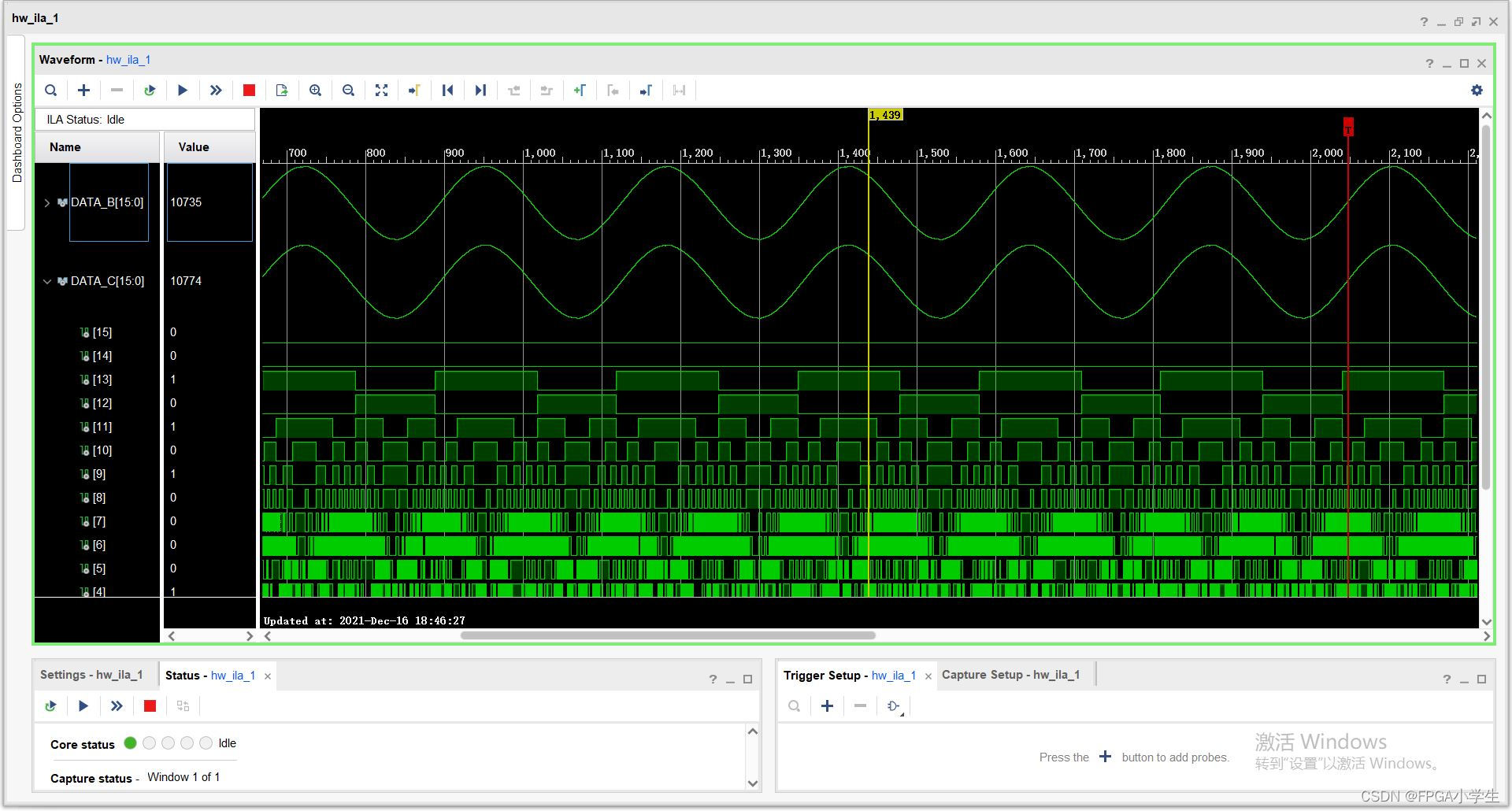This screenshot has height=811, width=1512.
Task: Click blue plus link to add probes
Action: [1105, 757]
